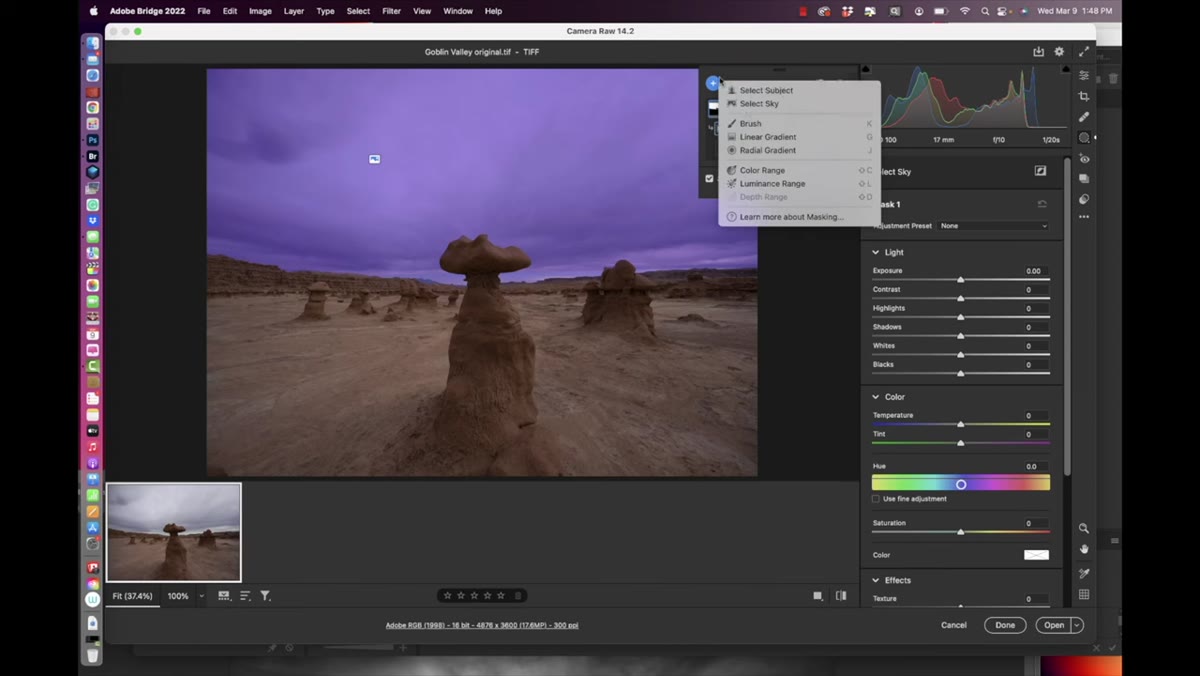Click the save image download icon
Screen dimensions: 1200x676
pyautogui.click(x=1038, y=52)
